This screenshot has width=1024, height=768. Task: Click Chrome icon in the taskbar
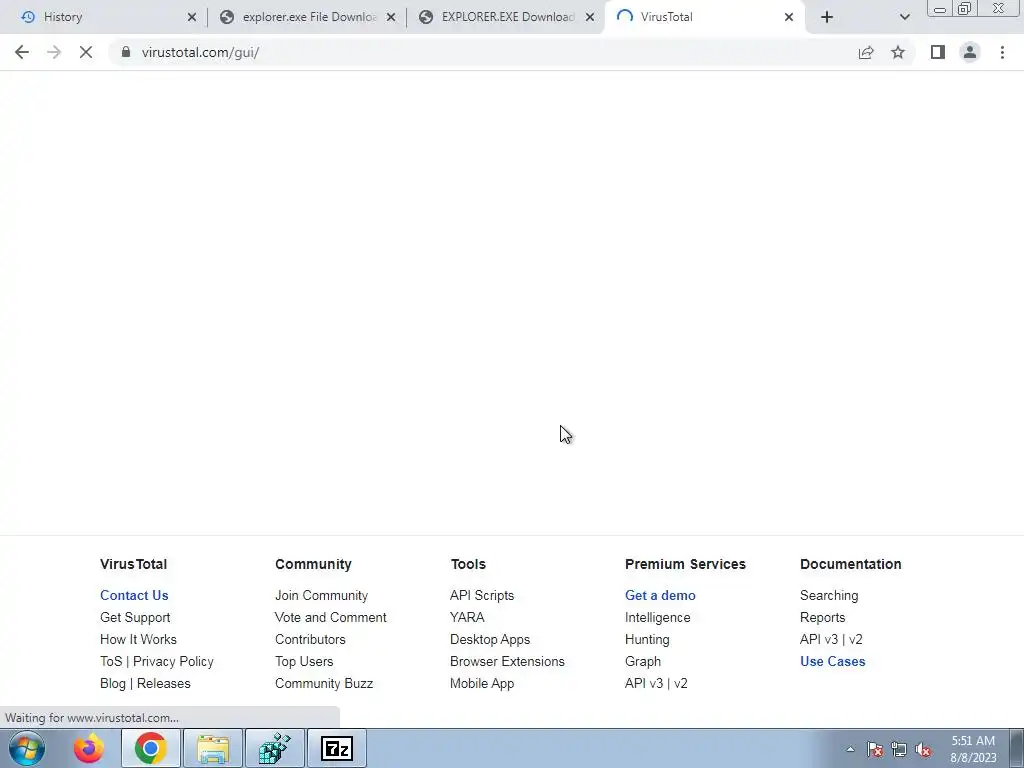click(x=150, y=748)
